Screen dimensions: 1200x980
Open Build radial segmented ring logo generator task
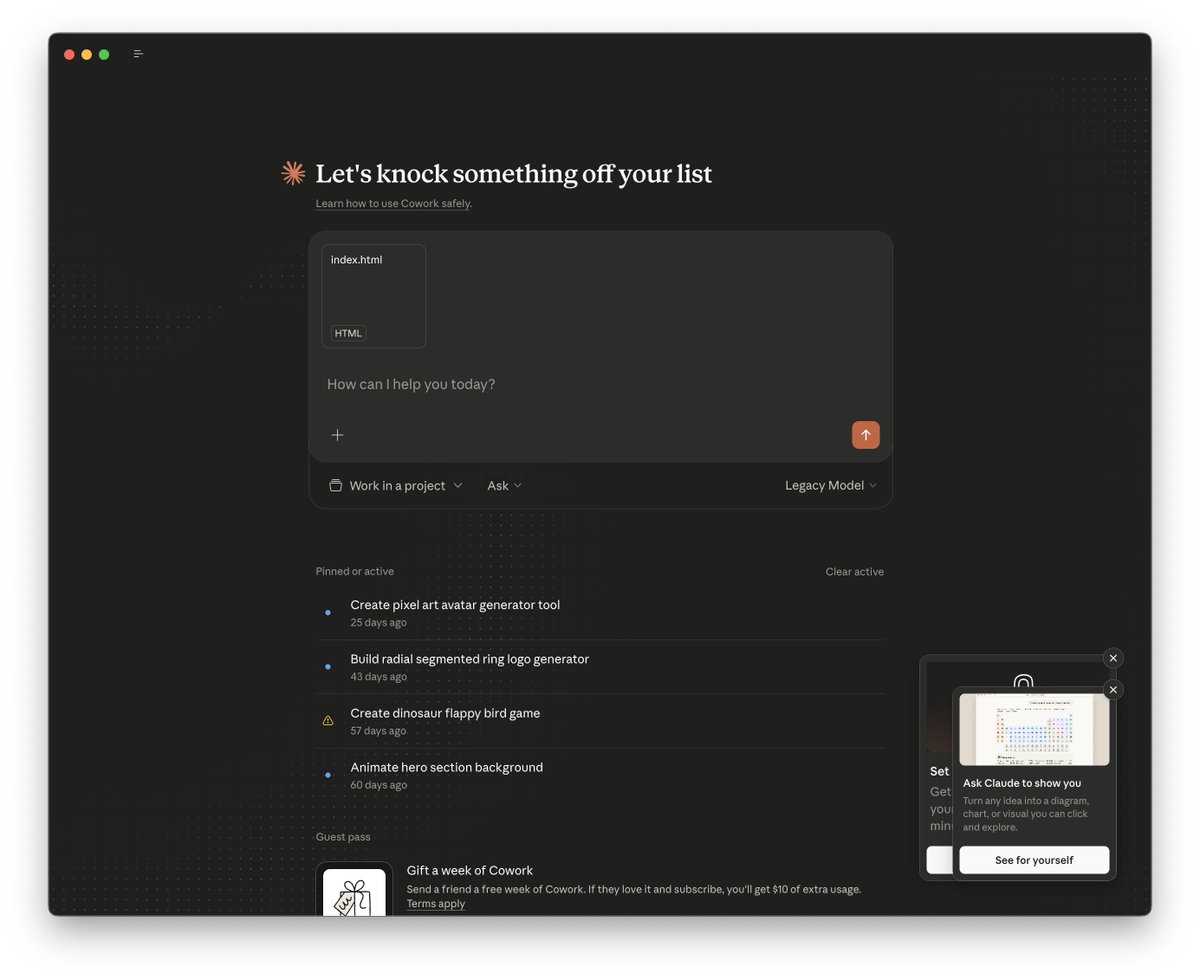[600, 667]
